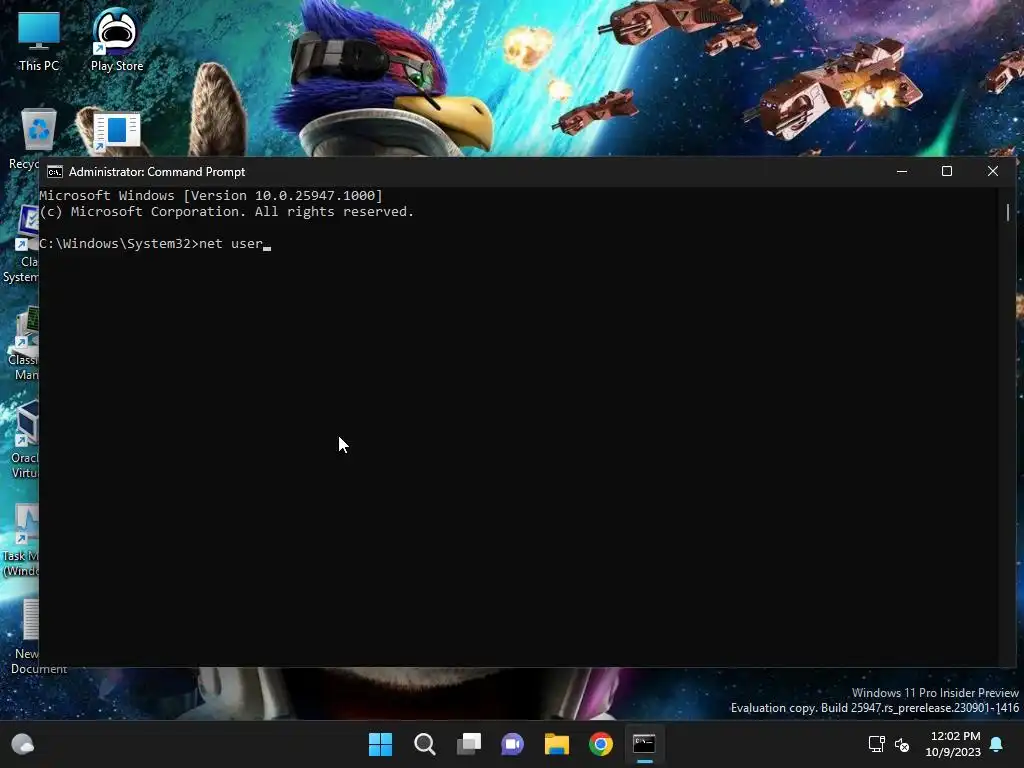Open the clock showing 12:02 PM

click(x=953, y=744)
